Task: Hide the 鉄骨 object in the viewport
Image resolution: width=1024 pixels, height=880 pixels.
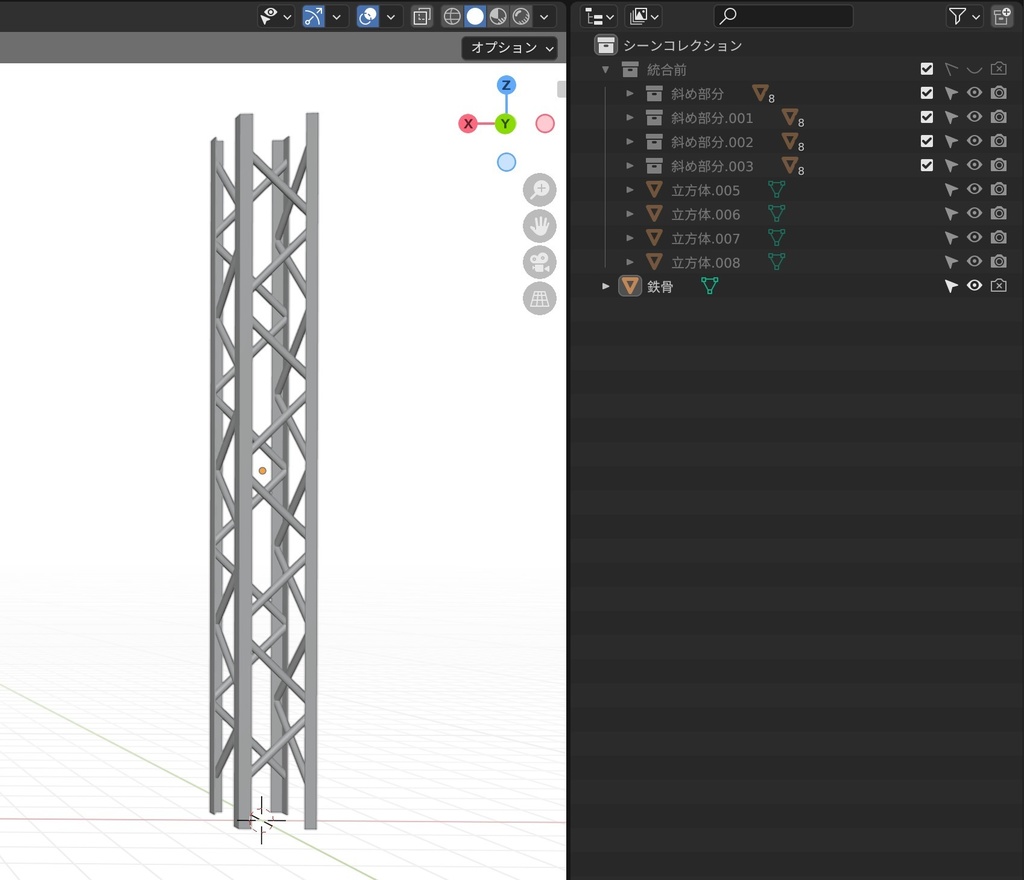Action: pyautogui.click(x=974, y=285)
